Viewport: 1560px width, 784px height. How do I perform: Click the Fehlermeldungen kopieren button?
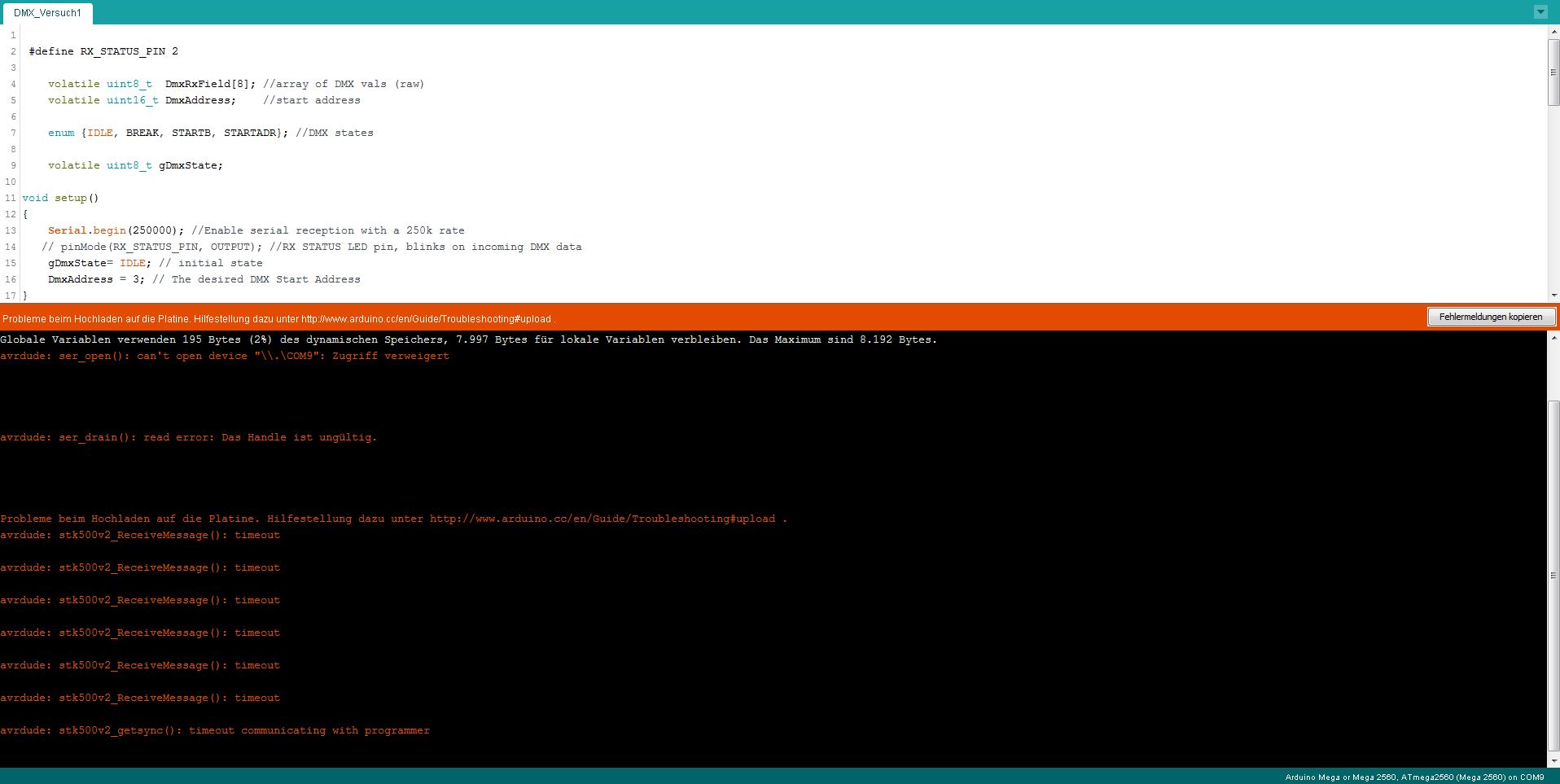coord(1490,317)
